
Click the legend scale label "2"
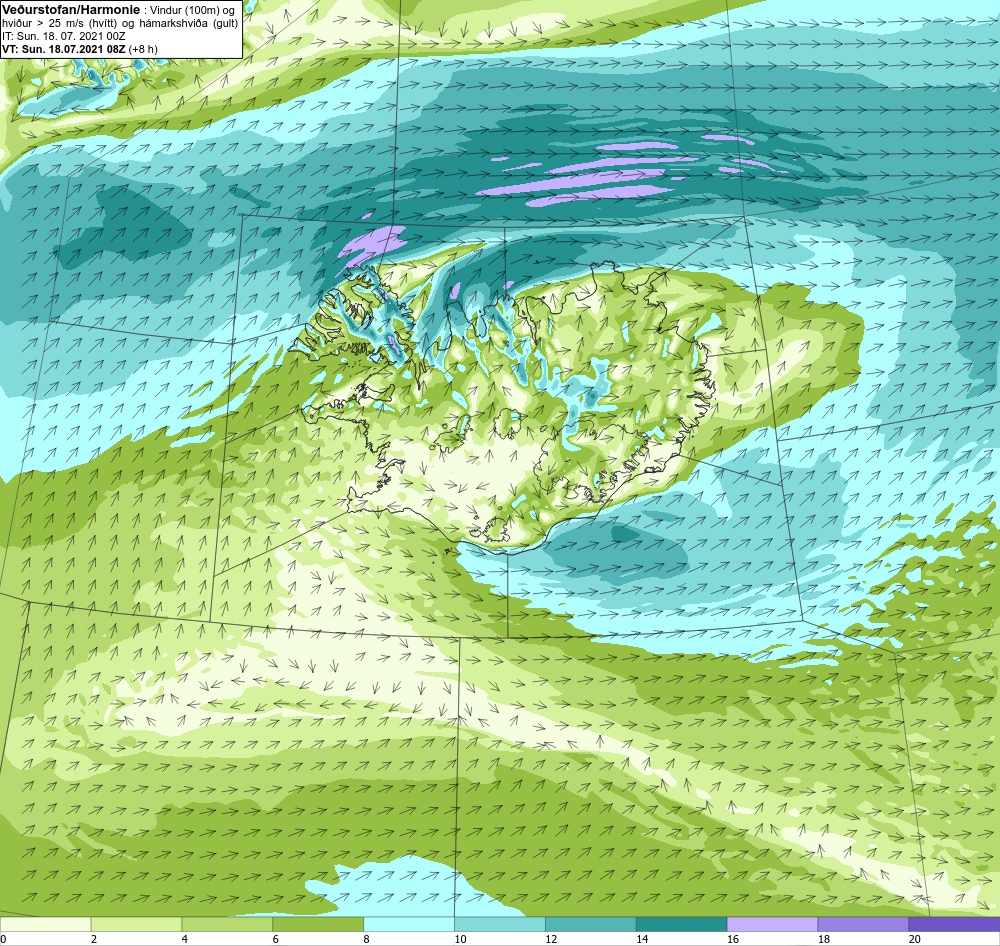[94, 939]
